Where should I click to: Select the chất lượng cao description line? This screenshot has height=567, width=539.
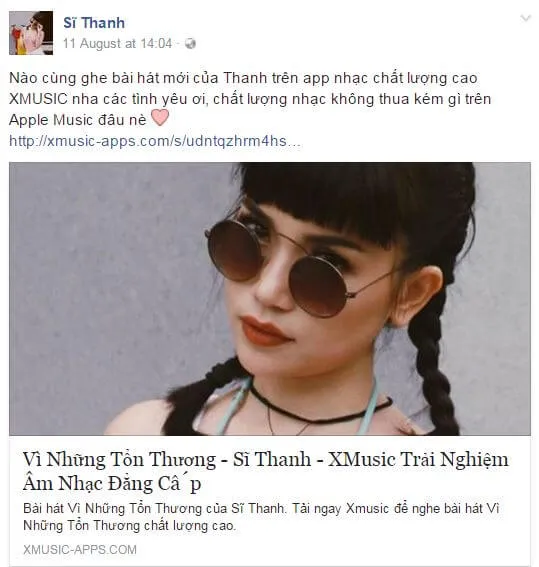[129, 525]
